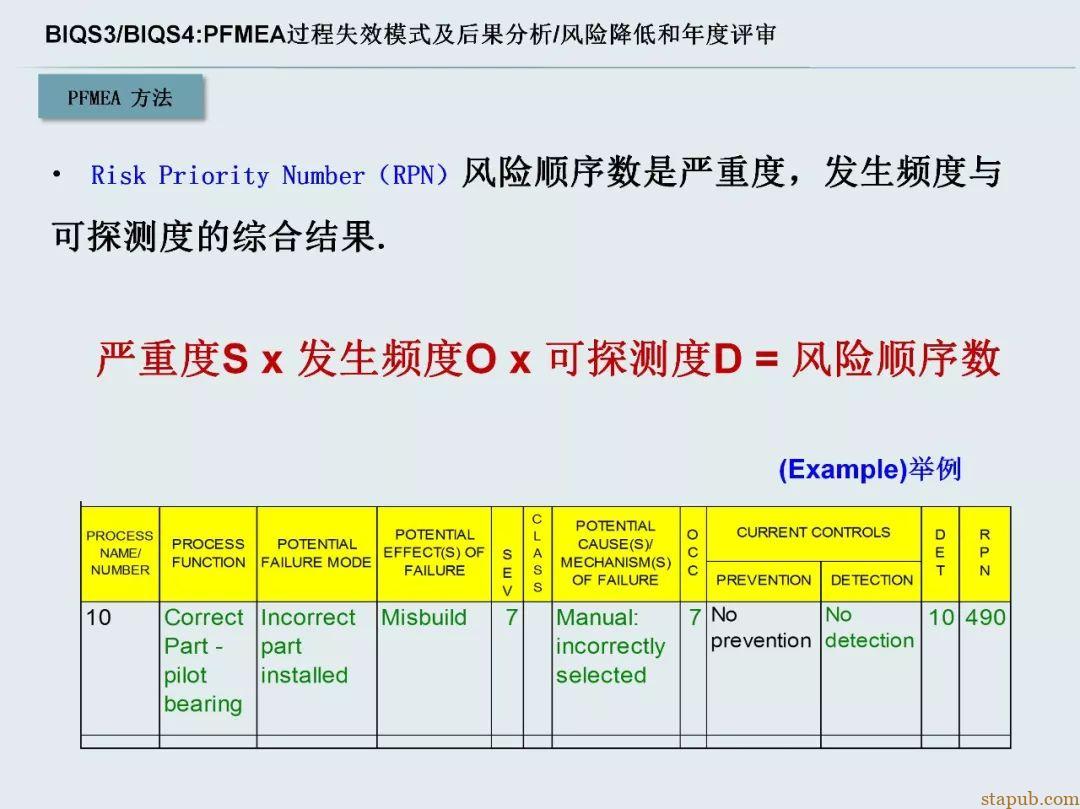Click the DETECTION sub-header cell

(x=871, y=580)
